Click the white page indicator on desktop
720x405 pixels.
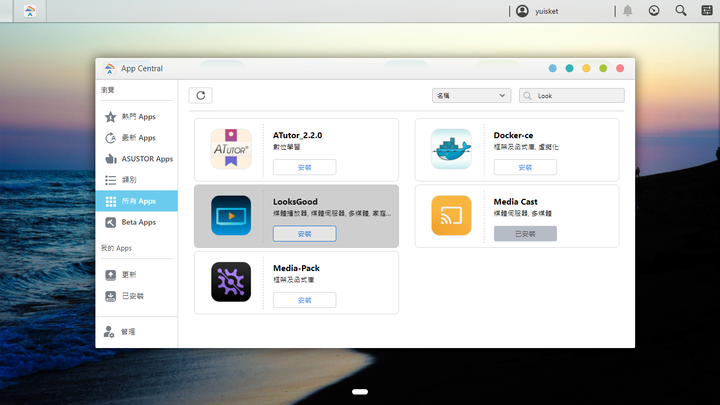pos(360,392)
